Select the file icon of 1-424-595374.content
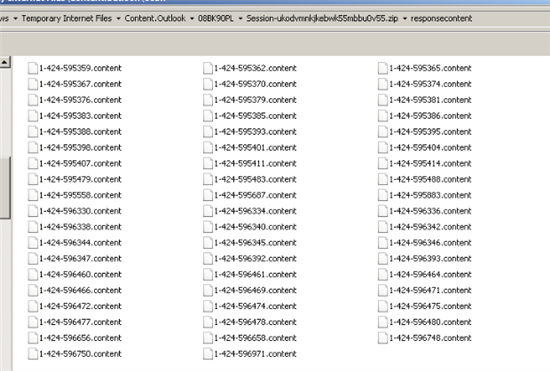 point(383,84)
